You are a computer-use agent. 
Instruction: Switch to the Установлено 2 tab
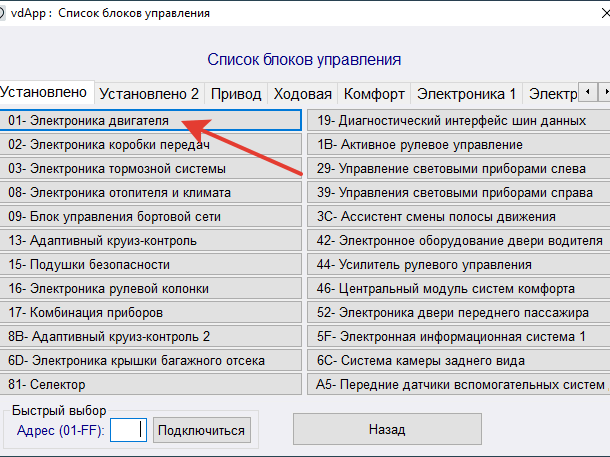coord(149,94)
